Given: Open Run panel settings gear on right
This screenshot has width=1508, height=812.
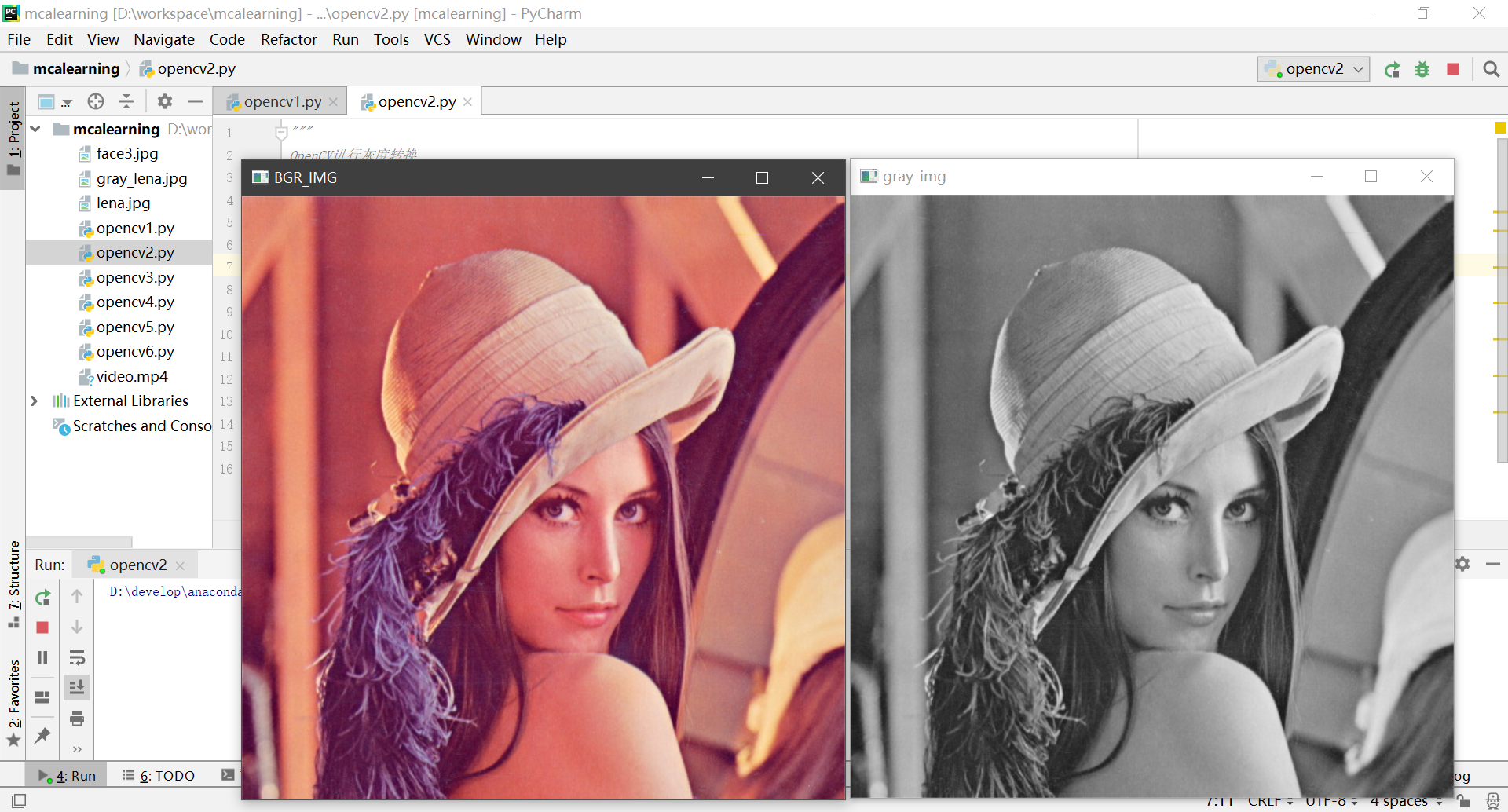Looking at the screenshot, I should (1462, 564).
